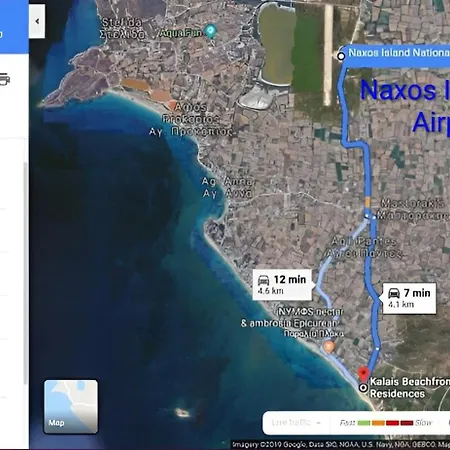Open the Live traffic dropdown
The image size is (450, 450).
296,423
